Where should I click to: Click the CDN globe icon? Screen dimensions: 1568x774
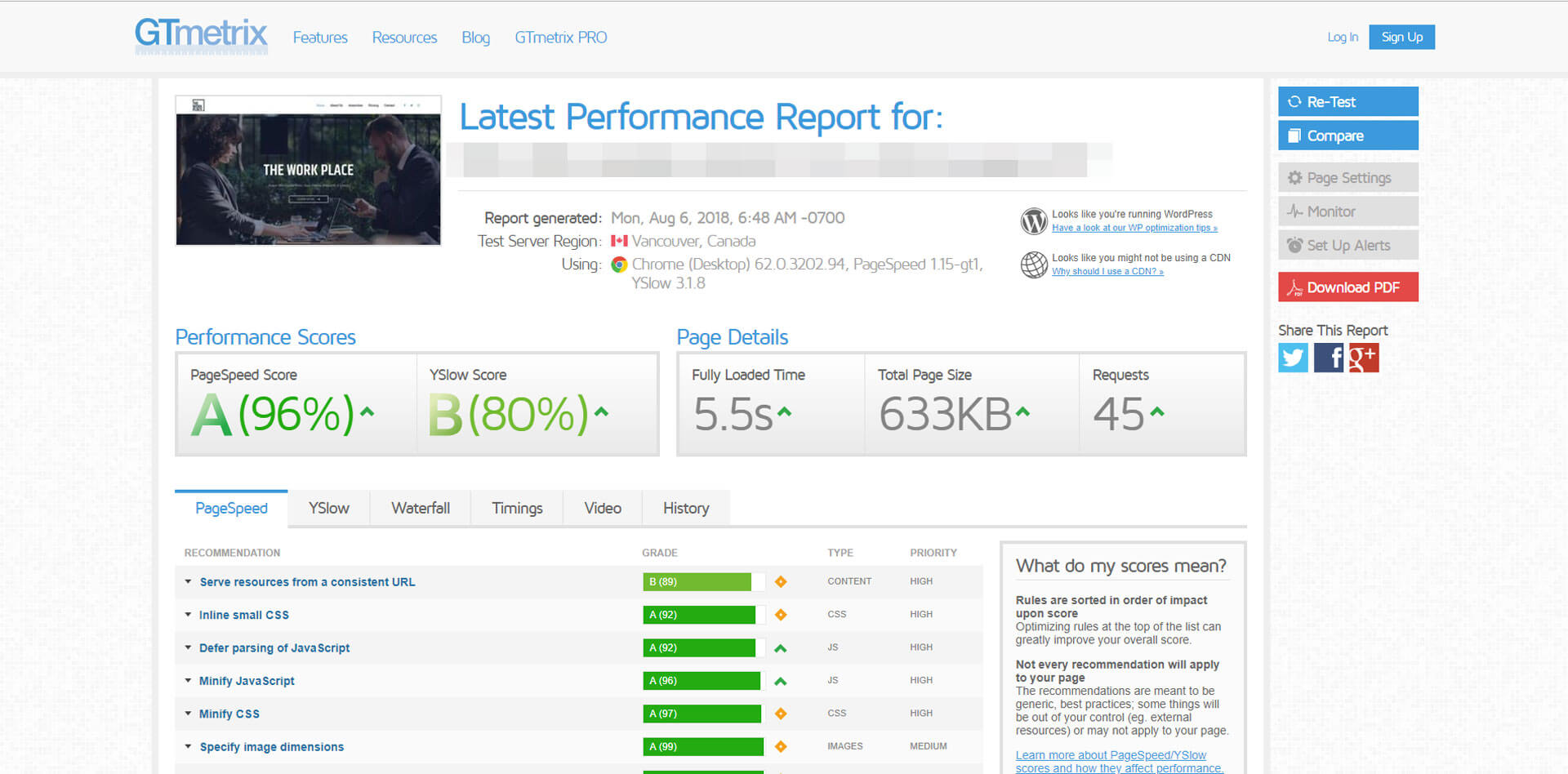point(1033,265)
